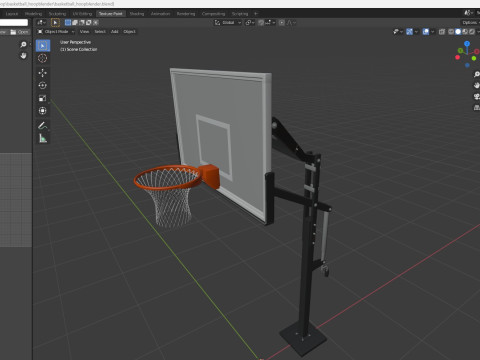Screen dimensions: 480x360
Task: Switch to material preview shading
Action: (465, 32)
